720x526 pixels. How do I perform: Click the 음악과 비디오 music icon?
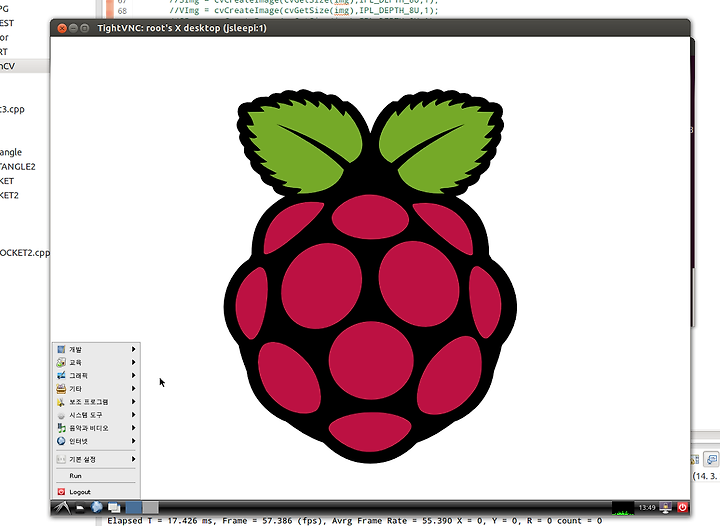click(61, 428)
